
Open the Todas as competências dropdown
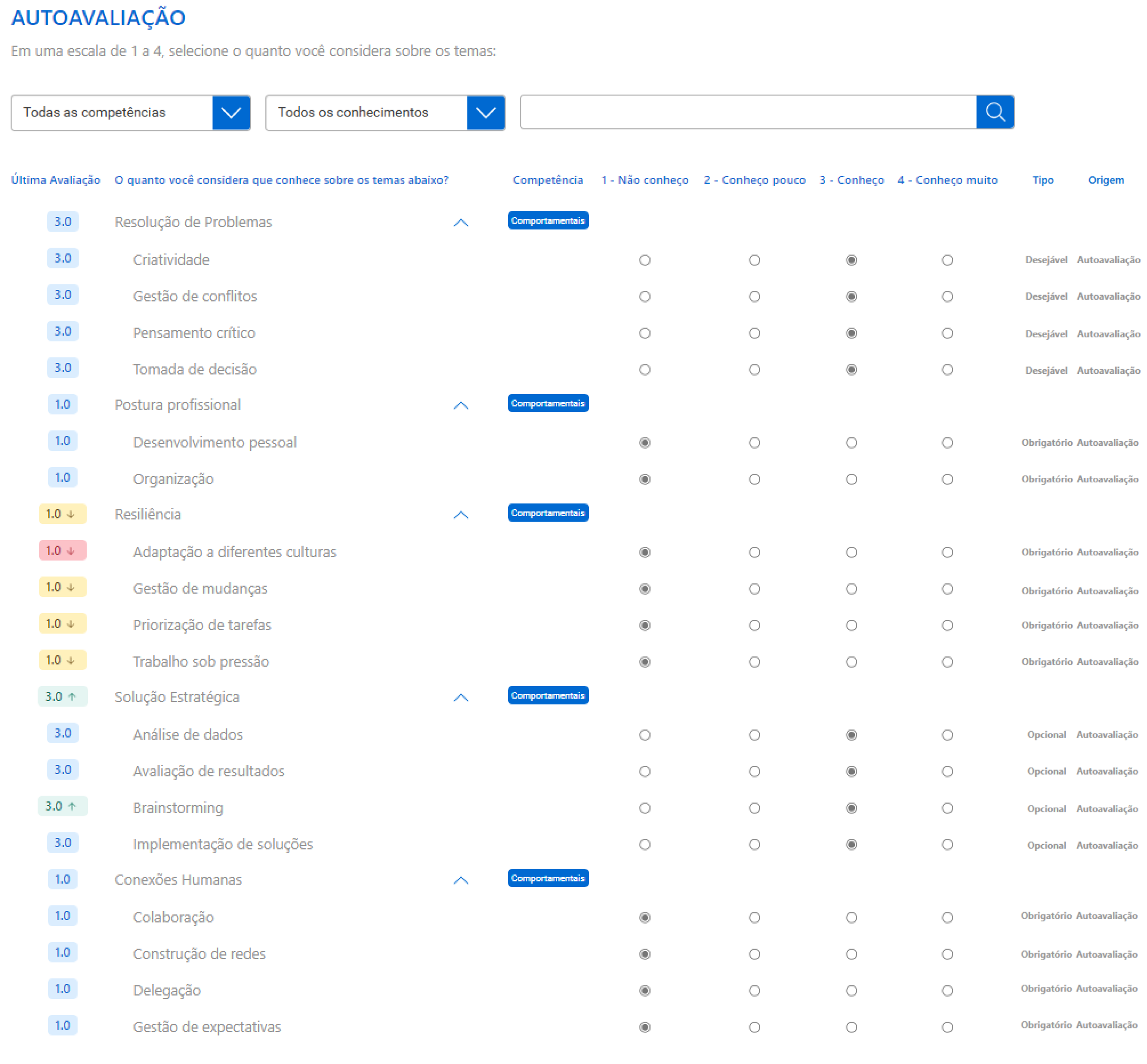point(231,112)
